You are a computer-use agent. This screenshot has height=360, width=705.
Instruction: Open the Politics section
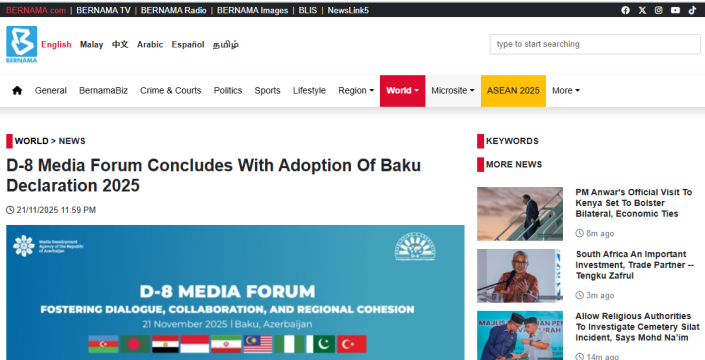click(228, 90)
